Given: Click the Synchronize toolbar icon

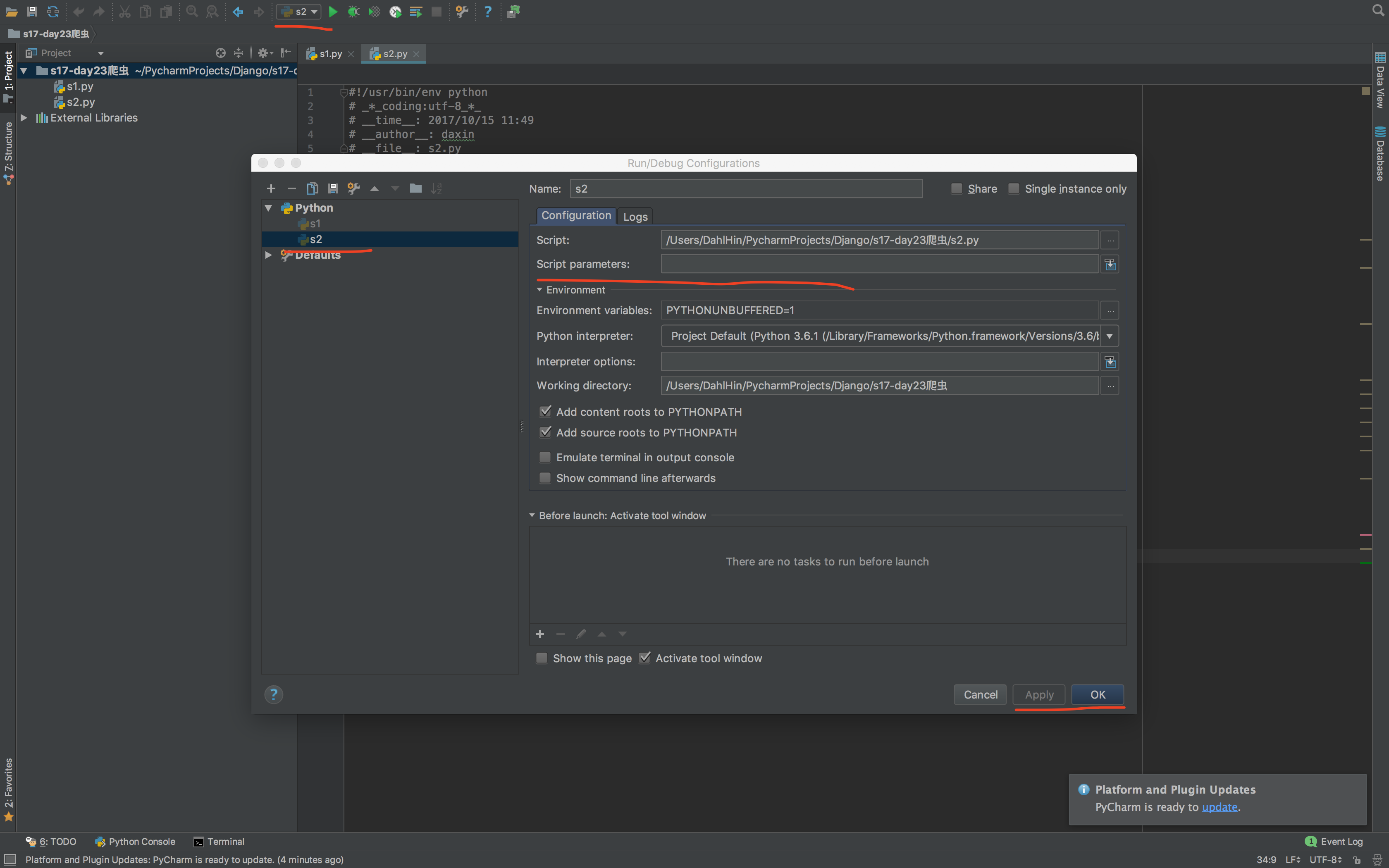Looking at the screenshot, I should (x=53, y=12).
